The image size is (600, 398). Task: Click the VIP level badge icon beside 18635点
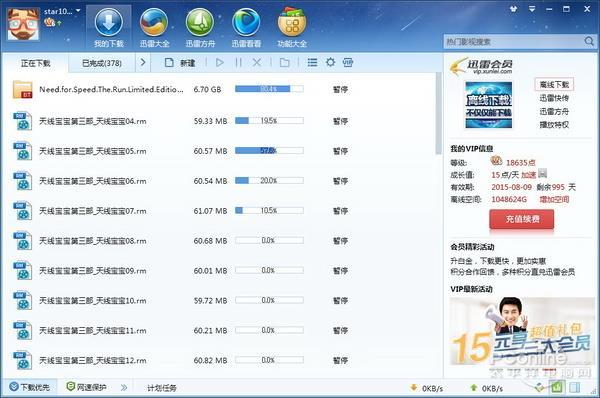tap(496, 161)
